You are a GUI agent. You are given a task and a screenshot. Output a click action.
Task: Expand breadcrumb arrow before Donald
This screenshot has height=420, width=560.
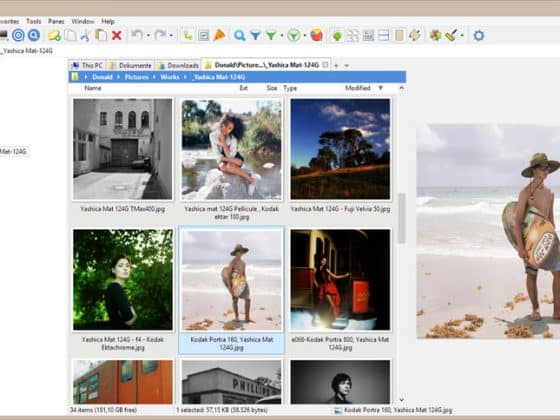[86, 77]
